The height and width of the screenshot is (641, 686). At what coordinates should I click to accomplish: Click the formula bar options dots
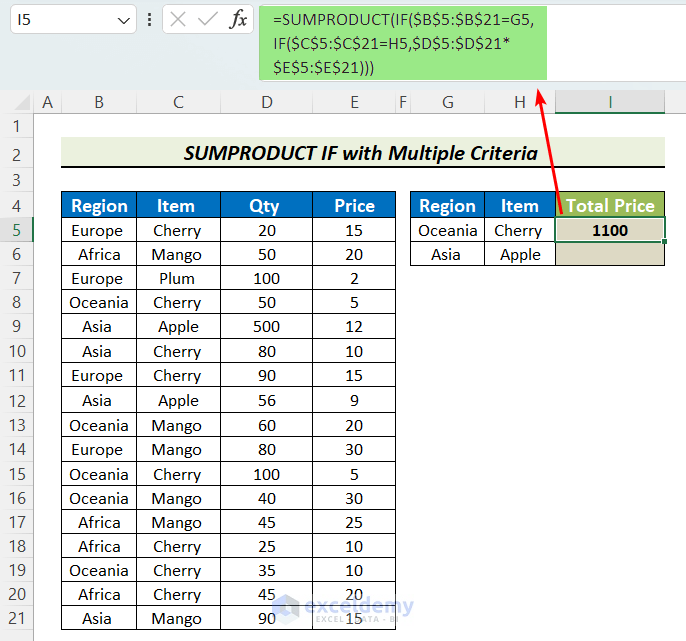click(x=150, y=20)
